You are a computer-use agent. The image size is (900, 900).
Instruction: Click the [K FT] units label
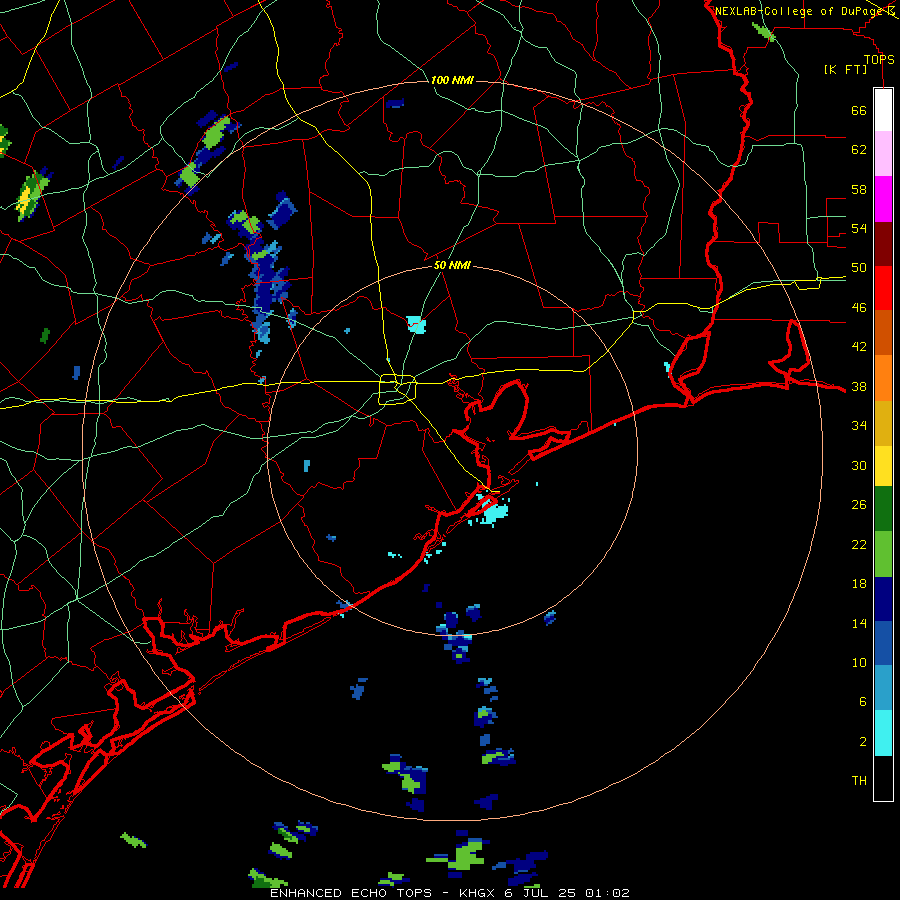click(845, 69)
